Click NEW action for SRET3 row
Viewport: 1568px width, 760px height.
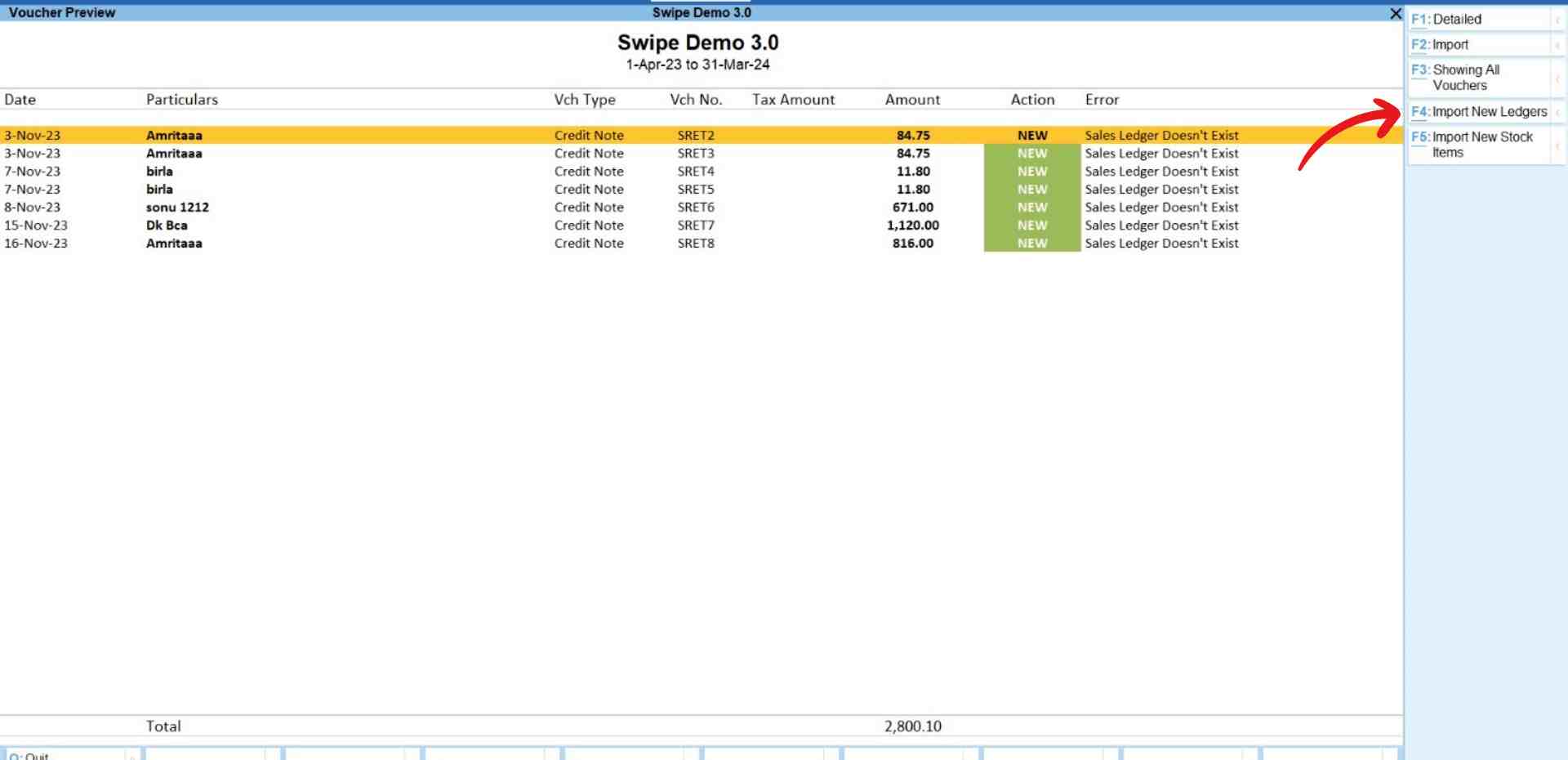point(1032,154)
